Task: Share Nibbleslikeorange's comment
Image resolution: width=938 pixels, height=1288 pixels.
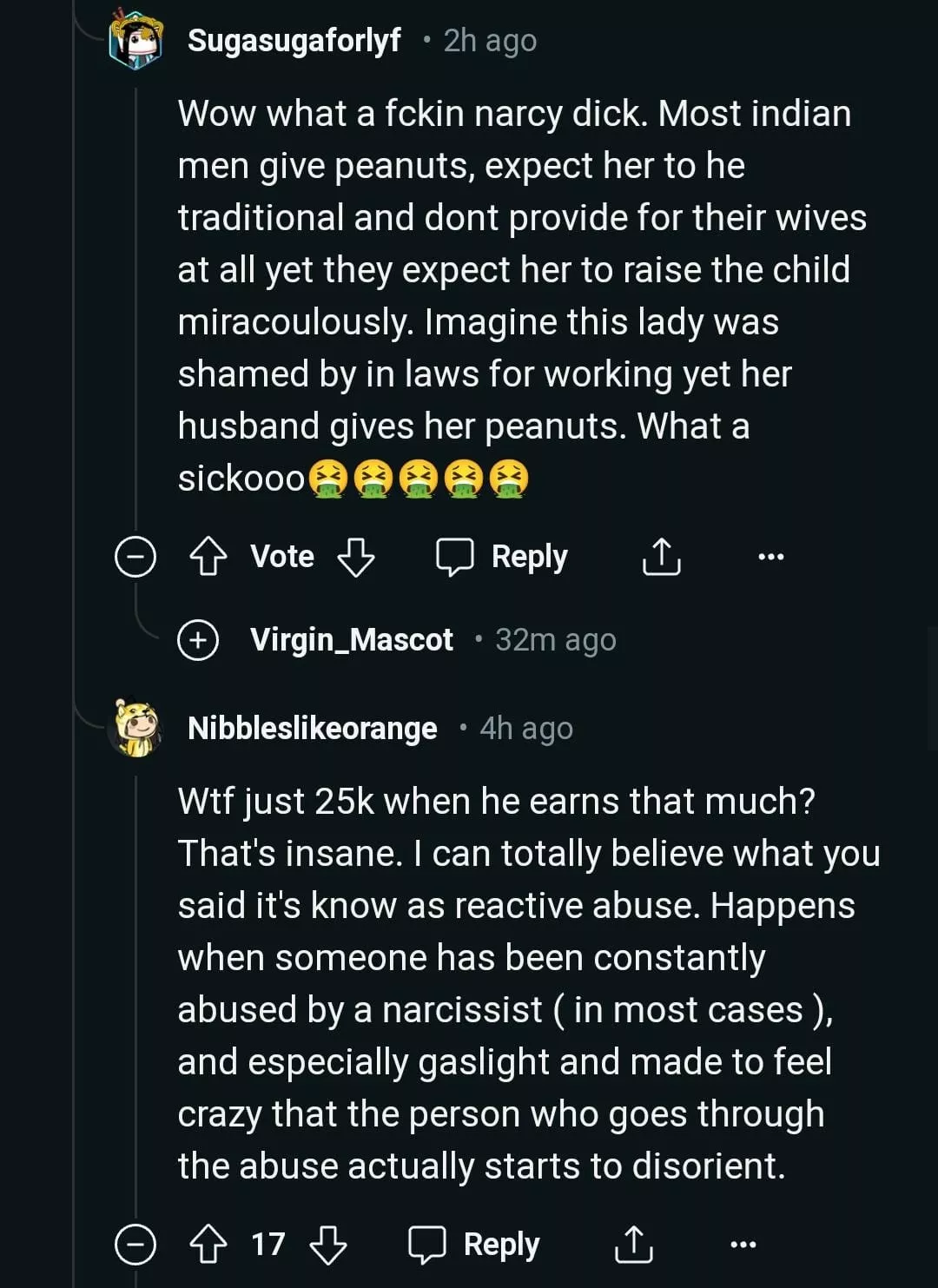Action: [634, 1245]
